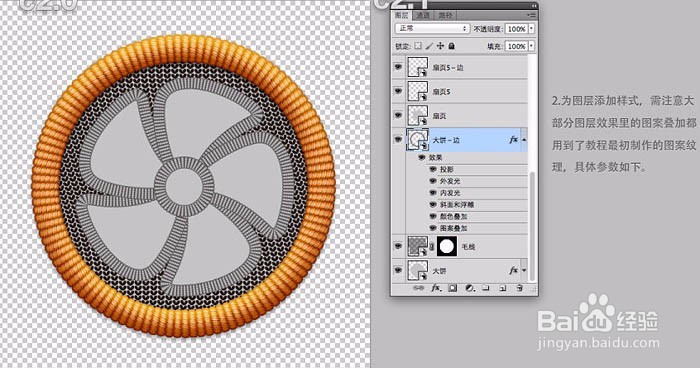Viewport: 700px width, 368px height.
Task: Toggle the 内发光 effect visibility
Action: pyautogui.click(x=433, y=192)
